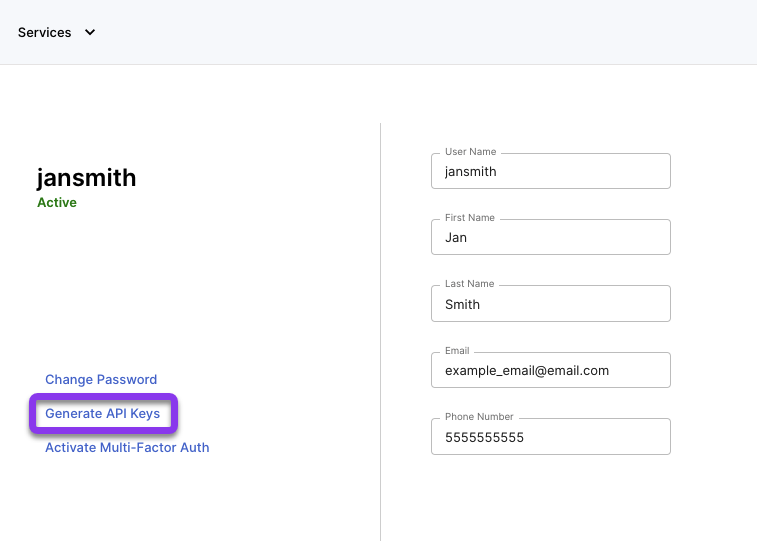Click the "Last Name" floating label
The image size is (757, 541).
coord(469,284)
